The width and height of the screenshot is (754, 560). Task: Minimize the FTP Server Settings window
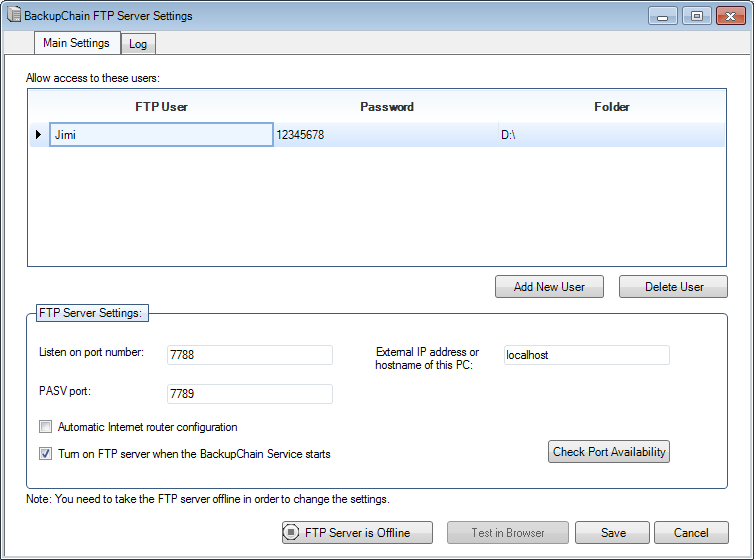663,16
